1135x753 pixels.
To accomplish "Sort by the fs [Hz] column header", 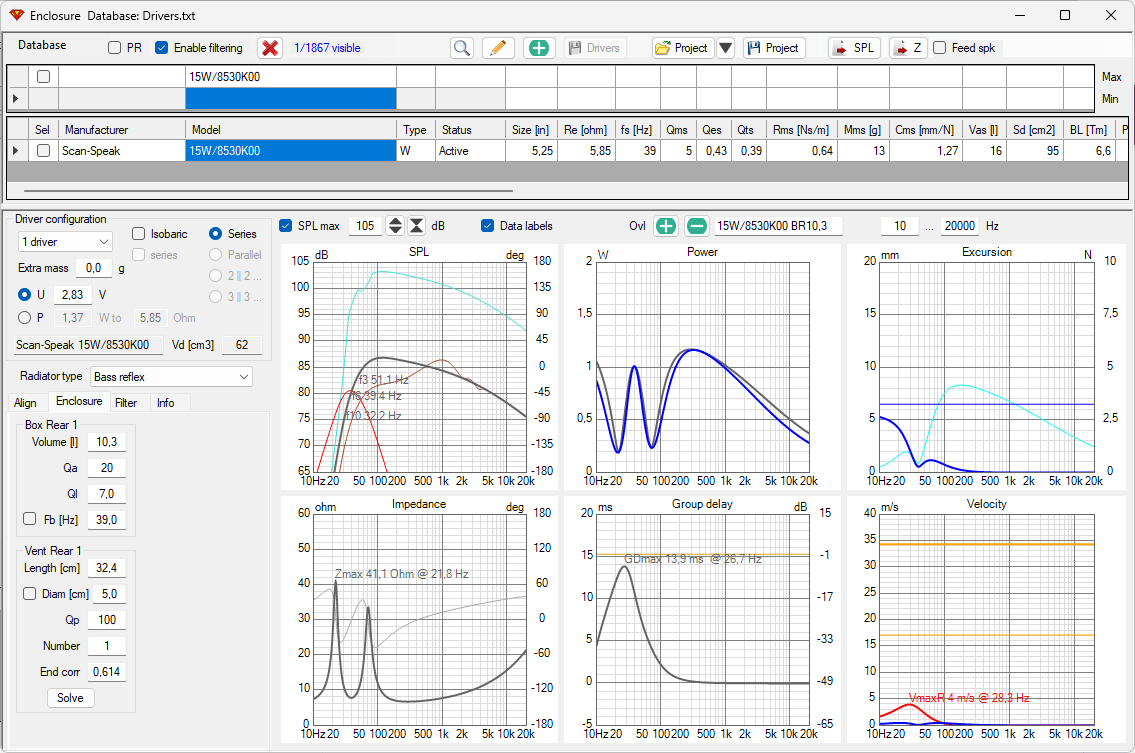I will 637,130.
